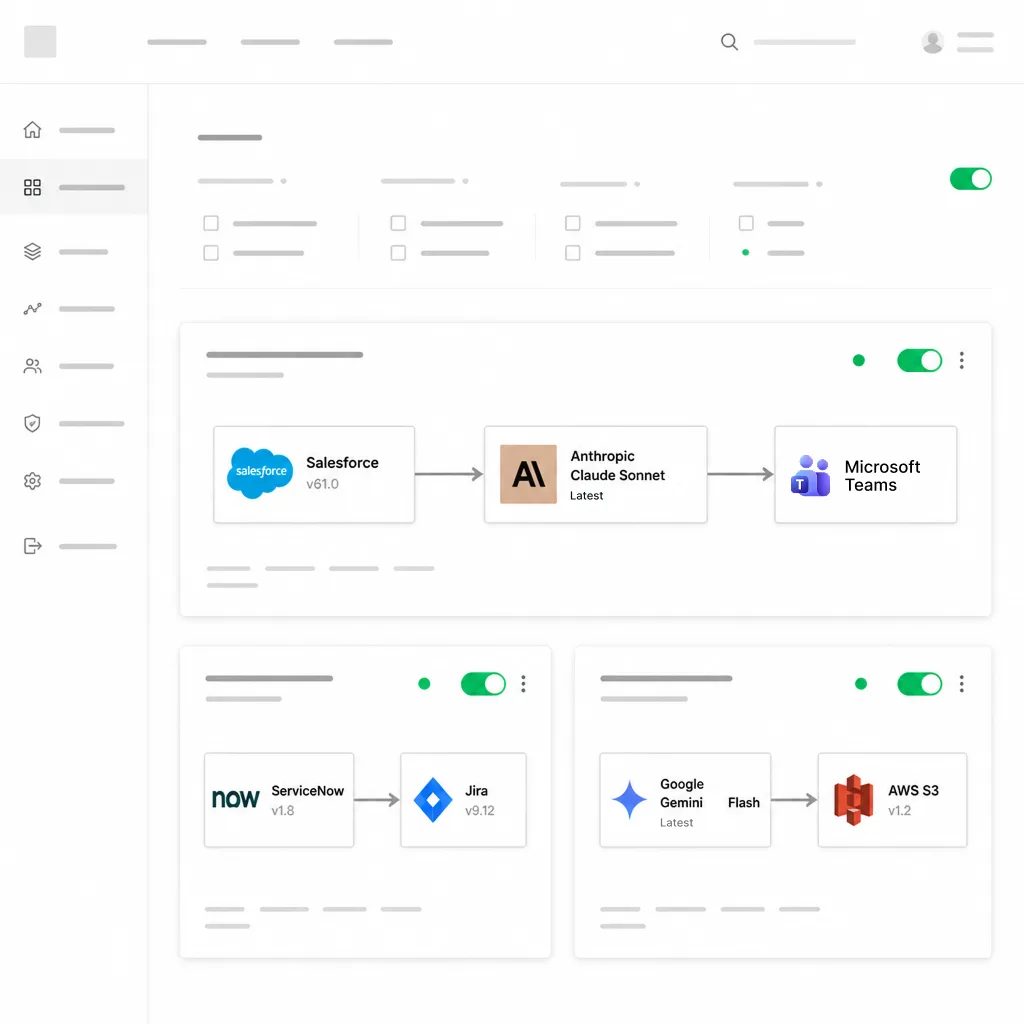Open the kebab menu on Gemini workflow card

tap(961, 684)
